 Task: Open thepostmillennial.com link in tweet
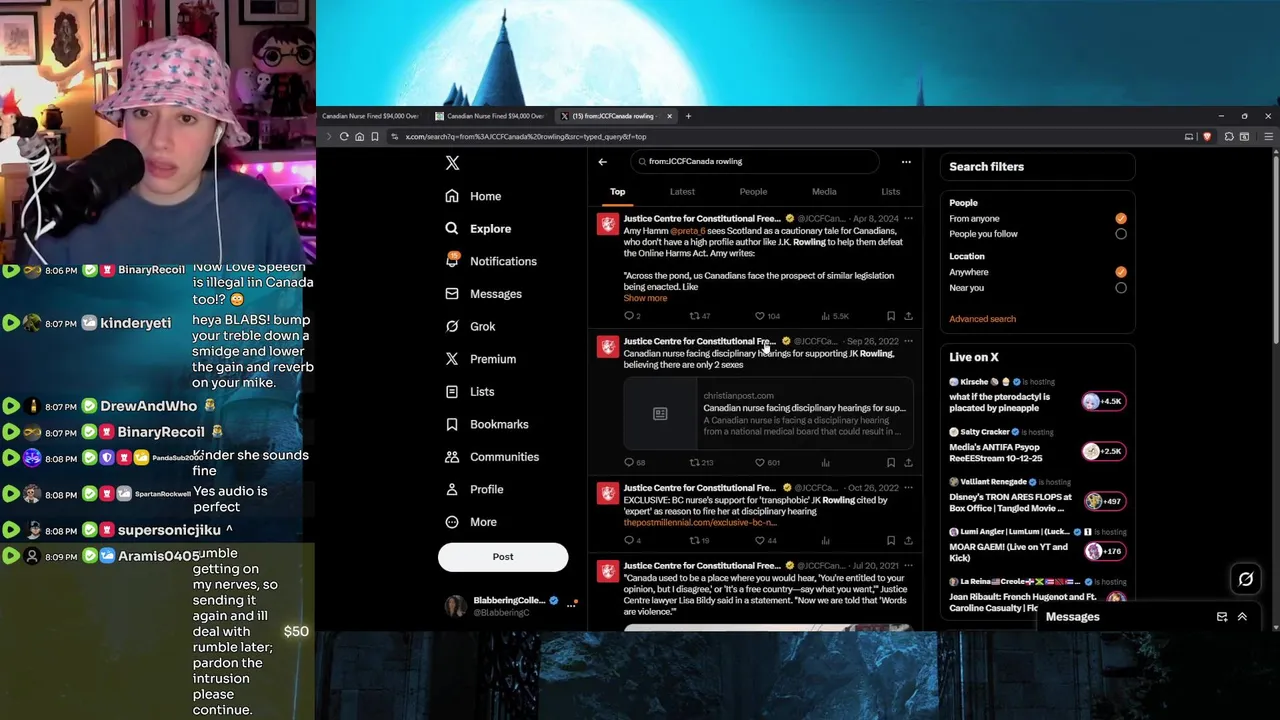[700, 523]
